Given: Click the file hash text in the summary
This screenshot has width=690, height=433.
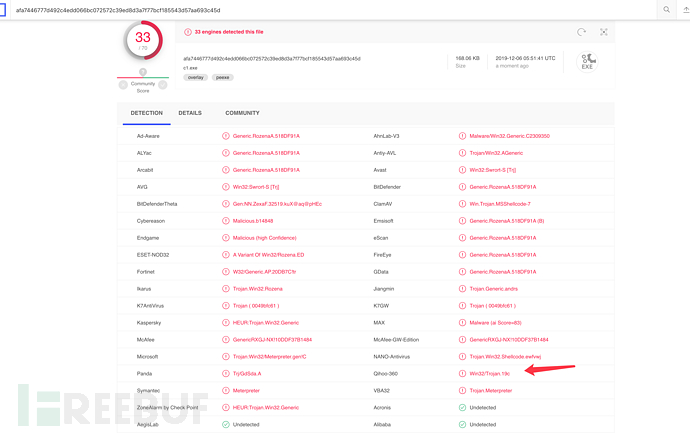Looking at the screenshot, I should point(272,59).
